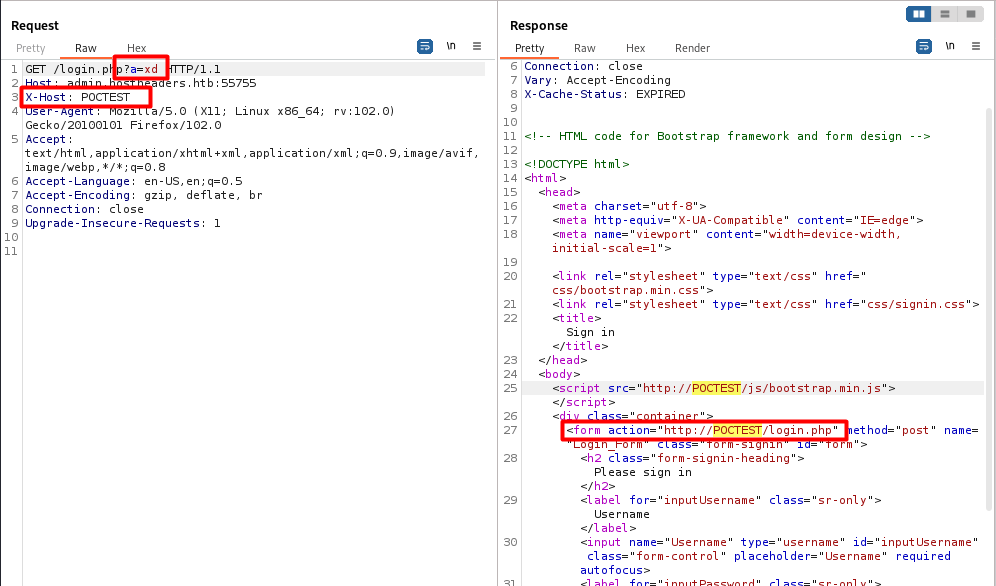
Task: Toggle word wrap icon in Request panel
Action: click(x=425, y=46)
